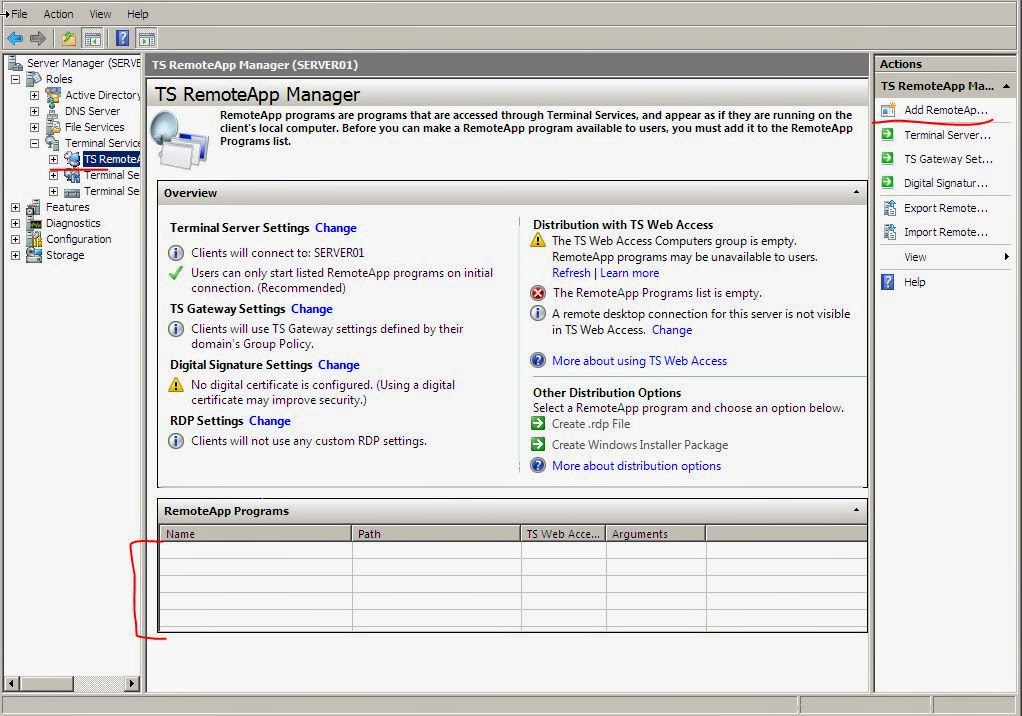This screenshot has width=1022, height=716.
Task: Expand the File Services tree node
Action: coord(35,127)
